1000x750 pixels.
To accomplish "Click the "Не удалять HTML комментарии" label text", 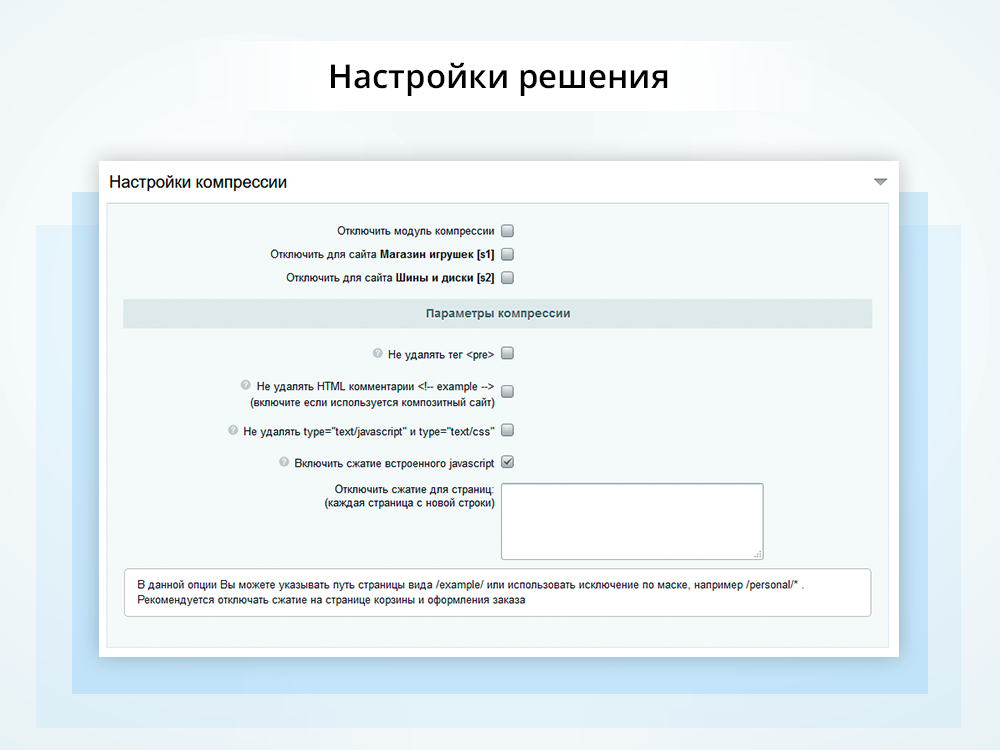I will tap(370, 384).
